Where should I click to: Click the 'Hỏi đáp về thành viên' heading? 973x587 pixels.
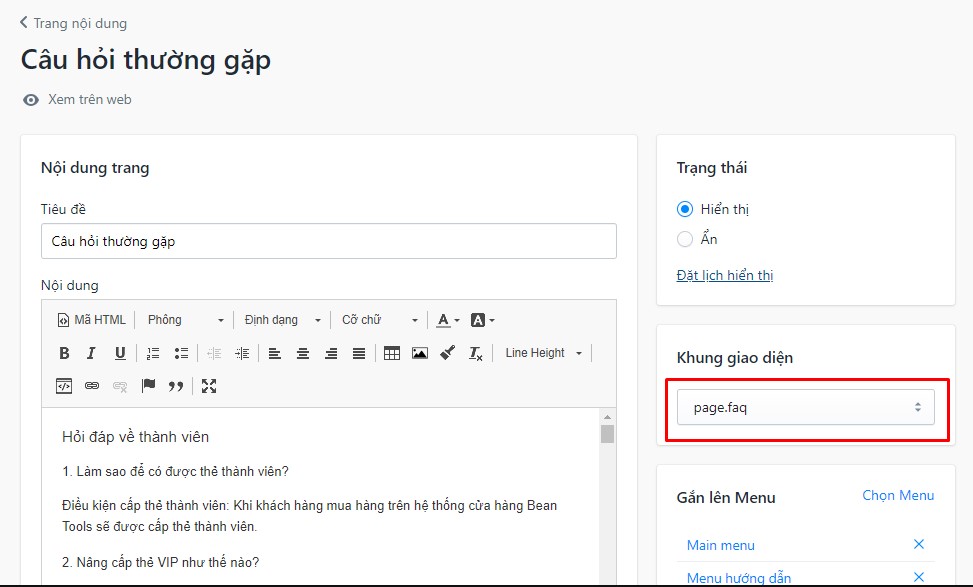click(135, 437)
